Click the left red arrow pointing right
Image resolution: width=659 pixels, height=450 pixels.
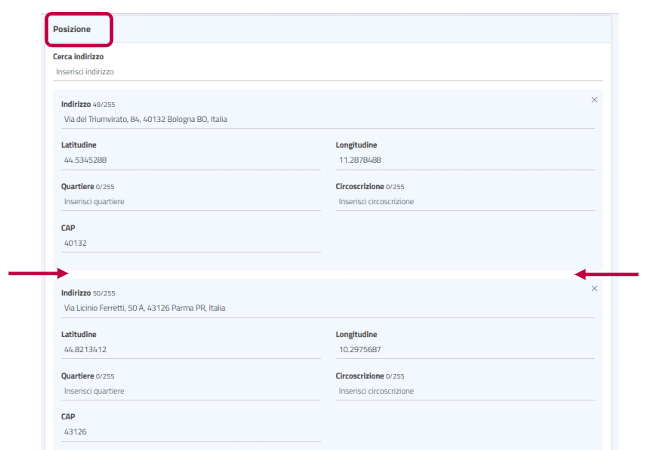(37, 274)
